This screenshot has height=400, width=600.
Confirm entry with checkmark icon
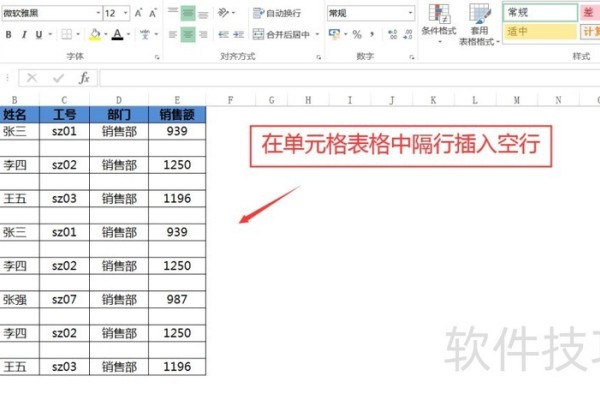click(x=58, y=78)
